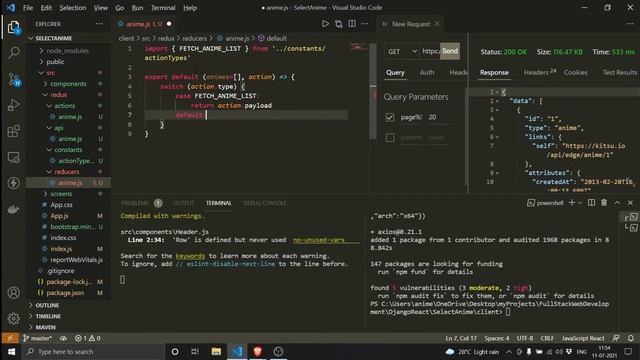Open Spaces: 4 indentation setting
This screenshot has height=360, width=640.
tap(497, 338)
